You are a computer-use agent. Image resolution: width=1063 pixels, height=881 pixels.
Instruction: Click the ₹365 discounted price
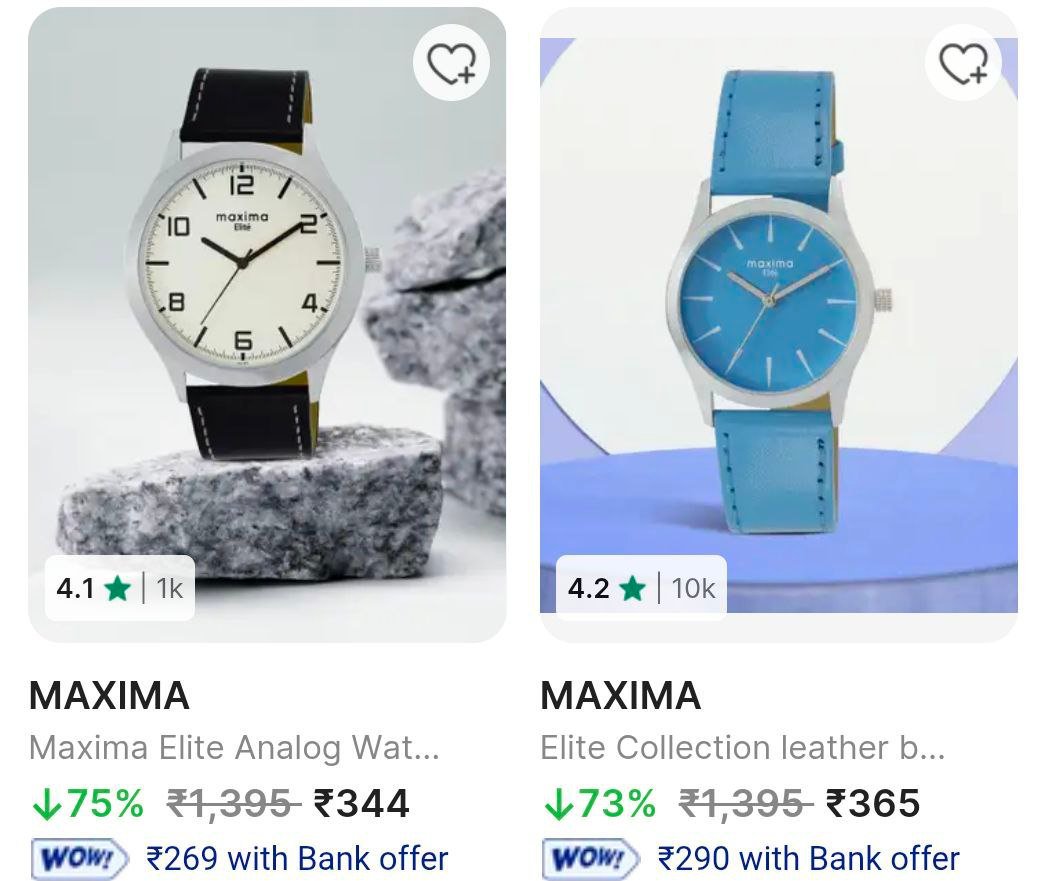873,804
